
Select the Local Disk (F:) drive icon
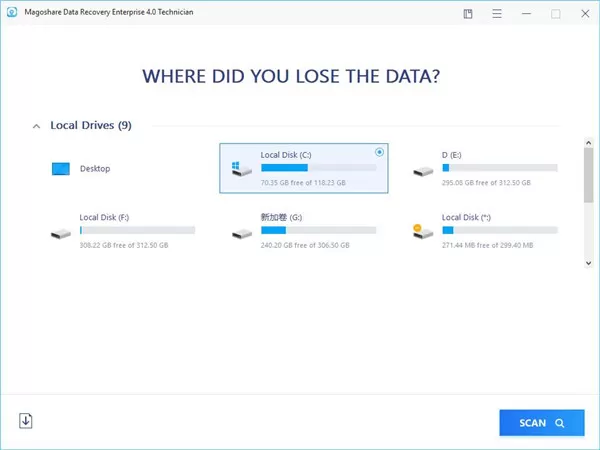point(61,234)
